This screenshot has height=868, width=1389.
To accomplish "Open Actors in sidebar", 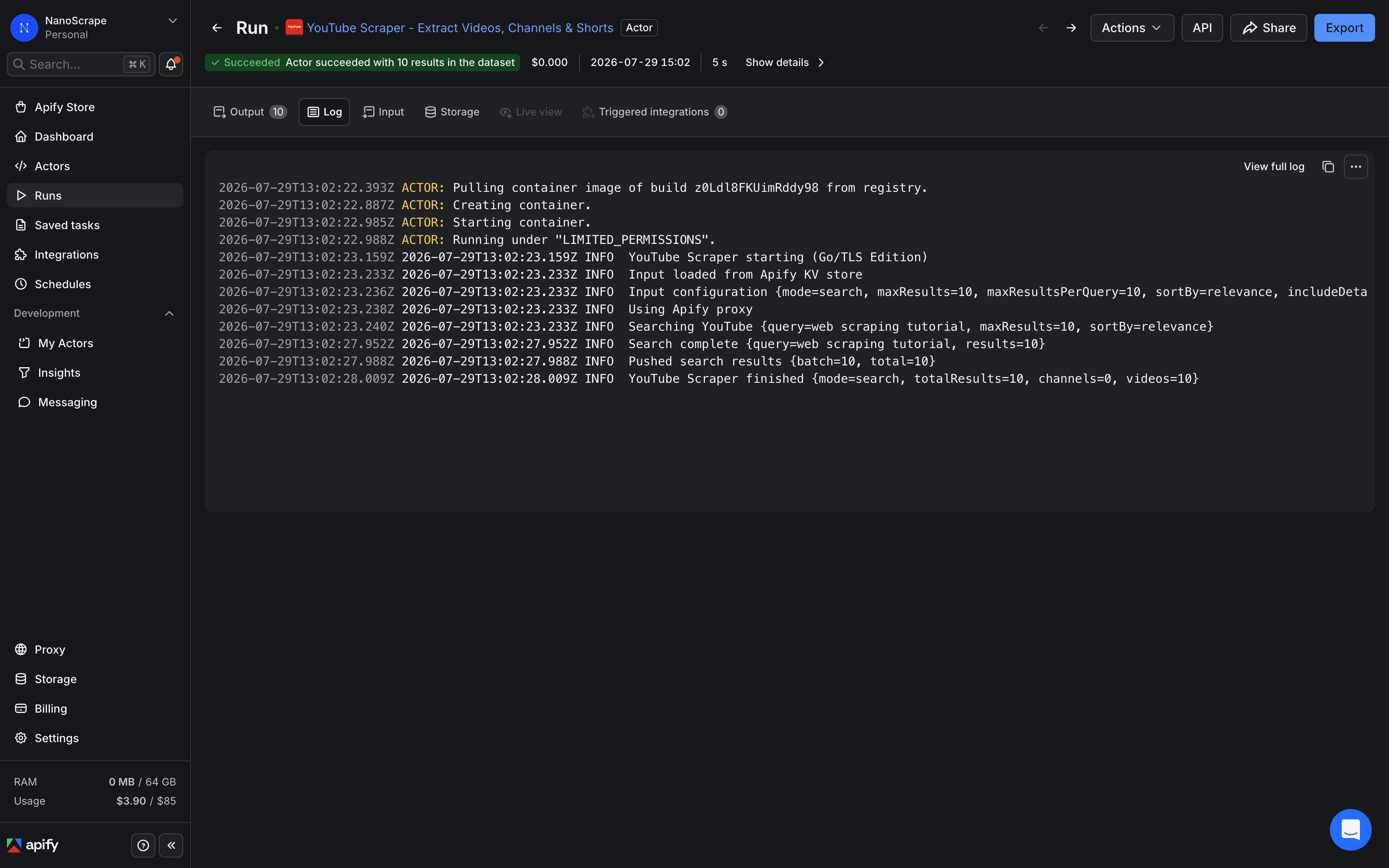I will (x=95, y=166).
